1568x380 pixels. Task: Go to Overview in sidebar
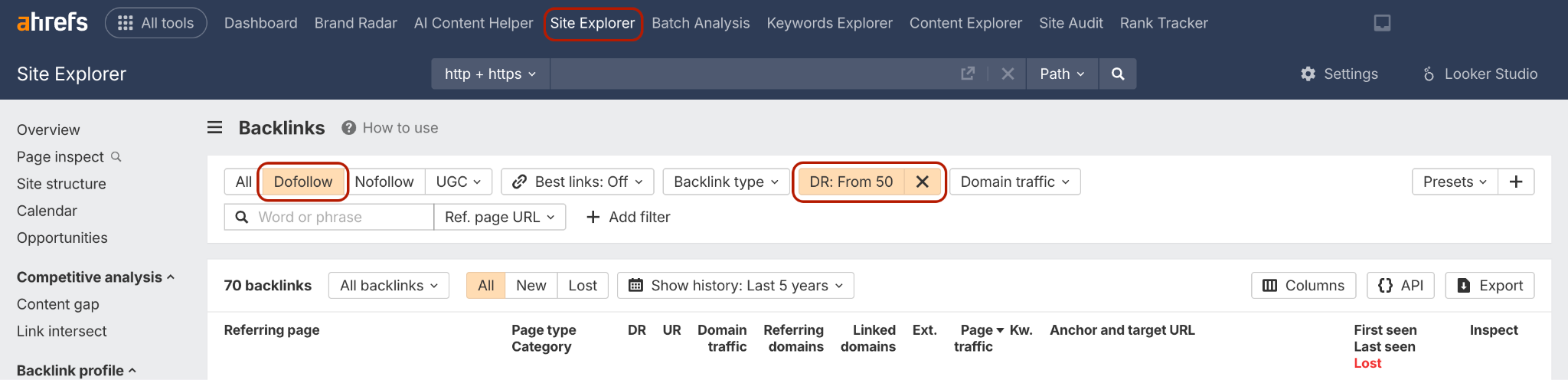48,129
